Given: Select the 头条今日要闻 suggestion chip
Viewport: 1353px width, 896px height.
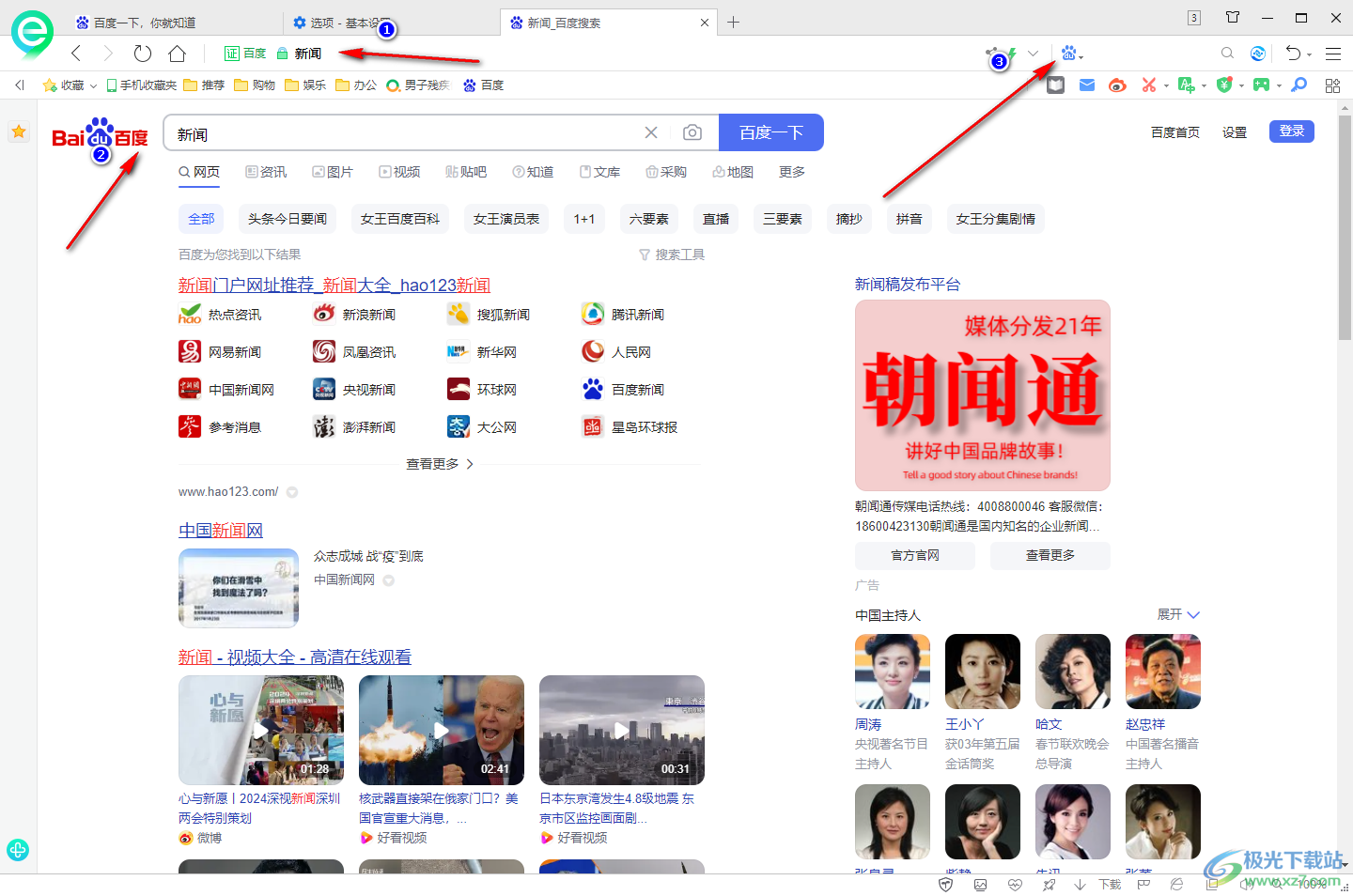Looking at the screenshot, I should pyautogui.click(x=288, y=219).
